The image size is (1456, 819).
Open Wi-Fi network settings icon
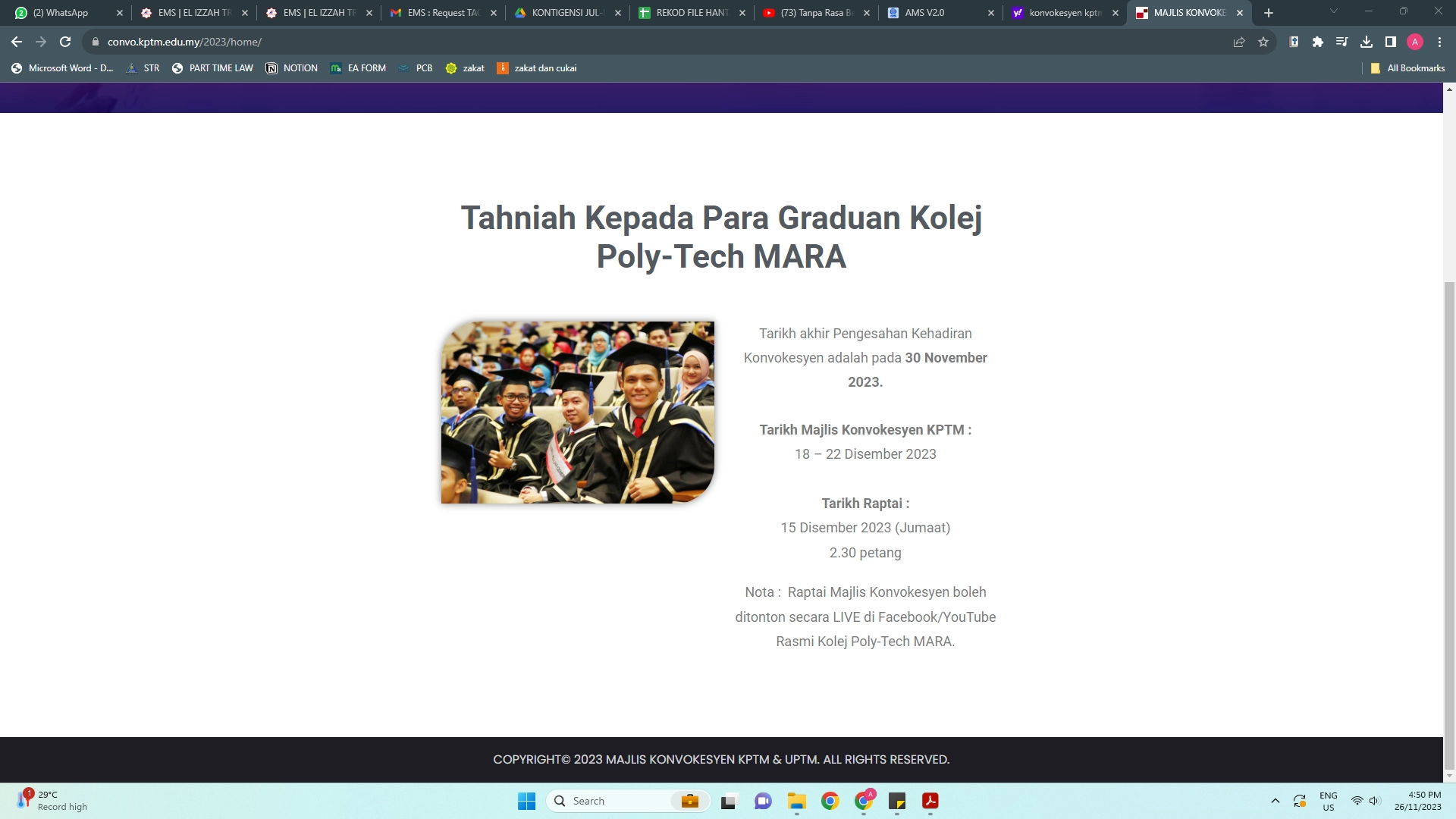[x=1357, y=801]
